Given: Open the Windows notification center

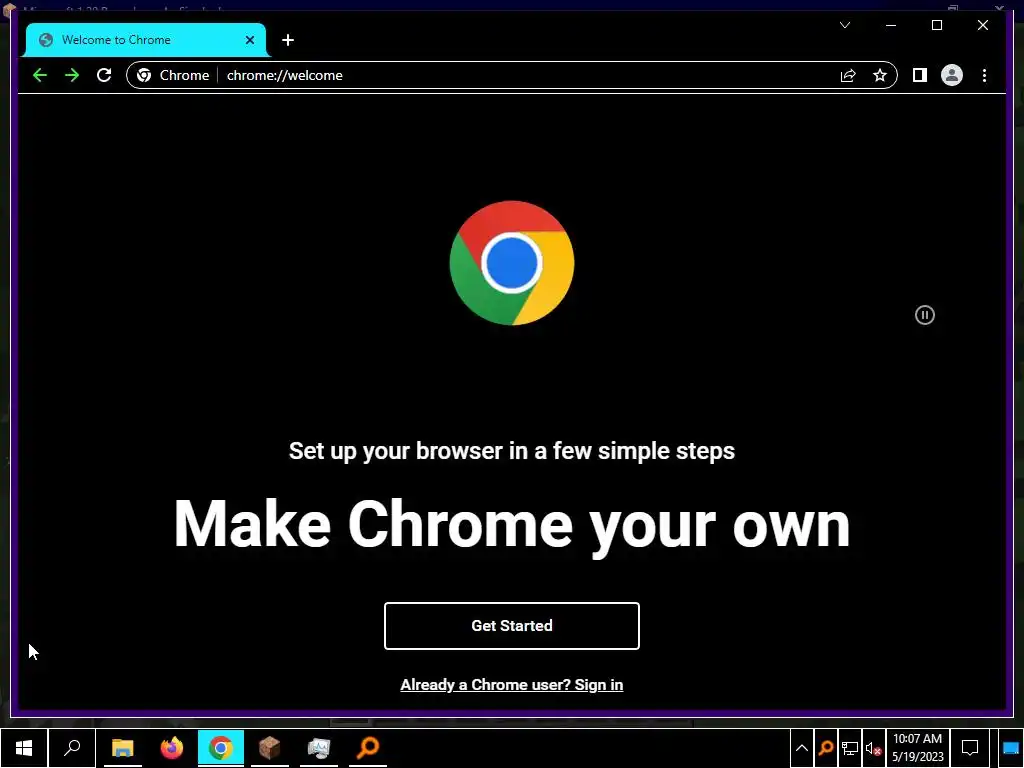Looking at the screenshot, I should pos(970,748).
